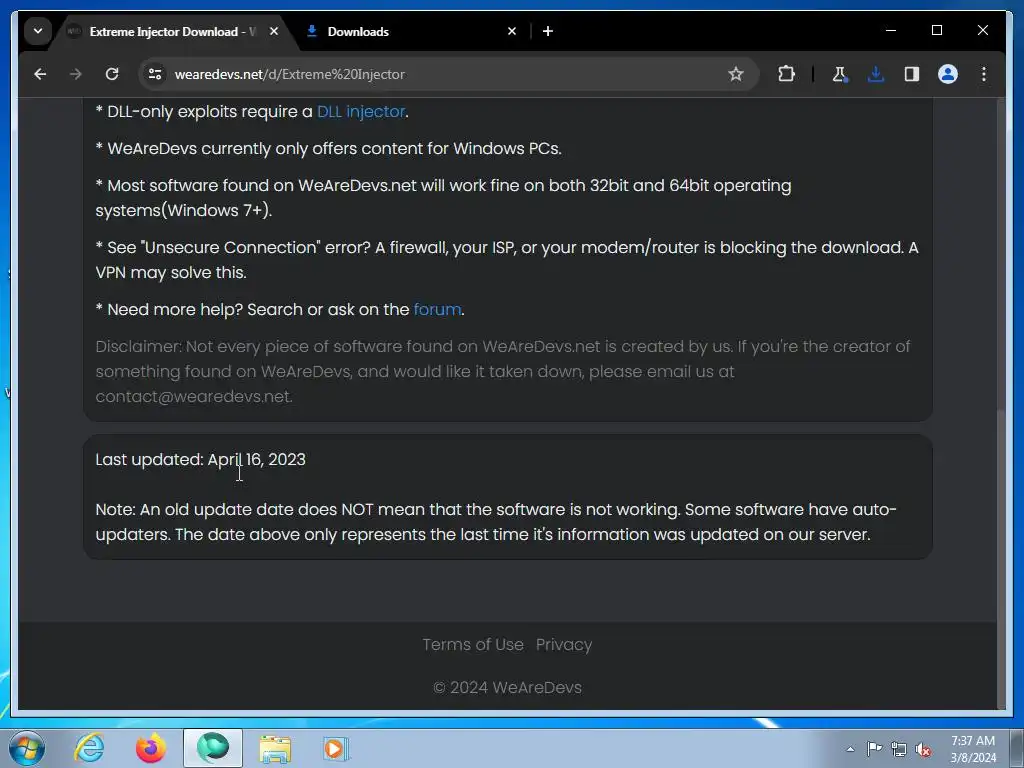Close the Downloads tab
This screenshot has height=768, width=1024.
(512, 31)
